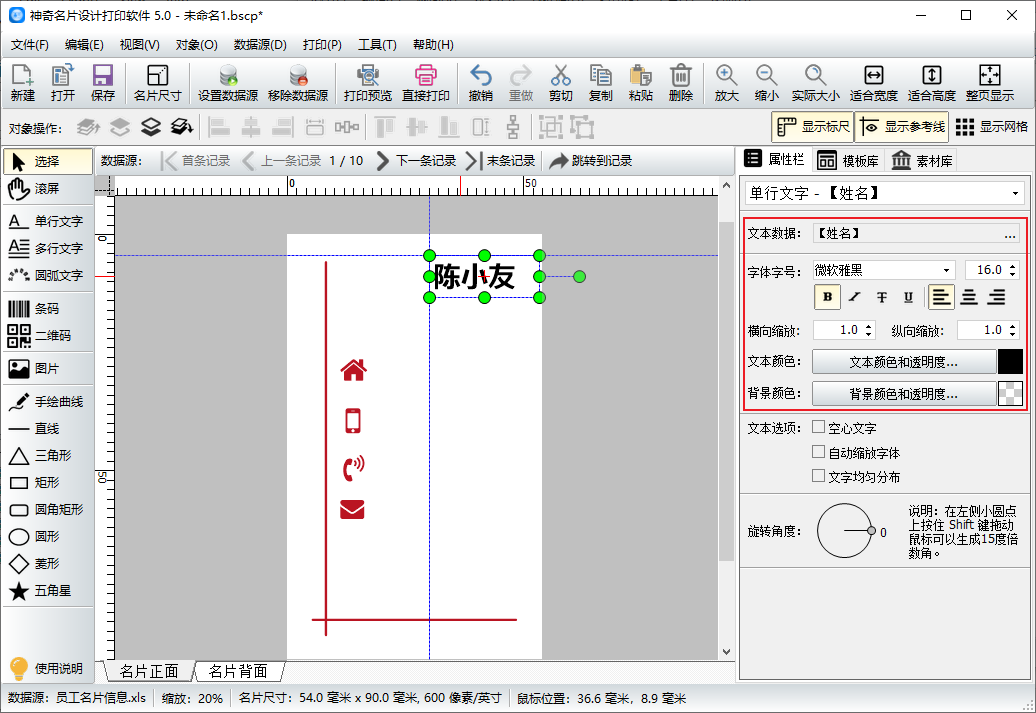This screenshot has width=1036, height=713.
Task: Click the 适合高度 fit height icon
Action: pyautogui.click(x=932, y=83)
